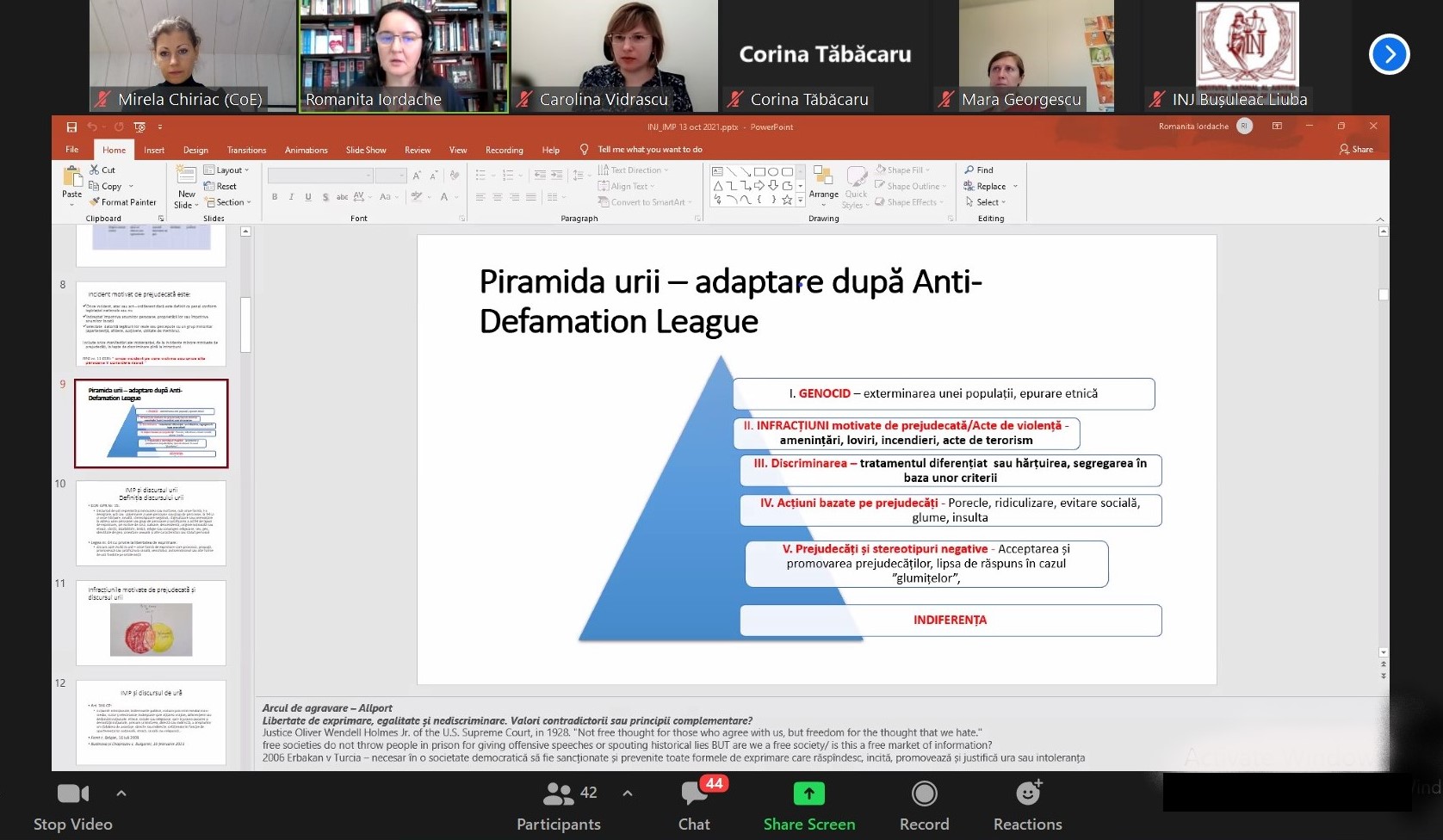
Task: Collapse the ribbon with the chevron
Action: pos(1380,219)
